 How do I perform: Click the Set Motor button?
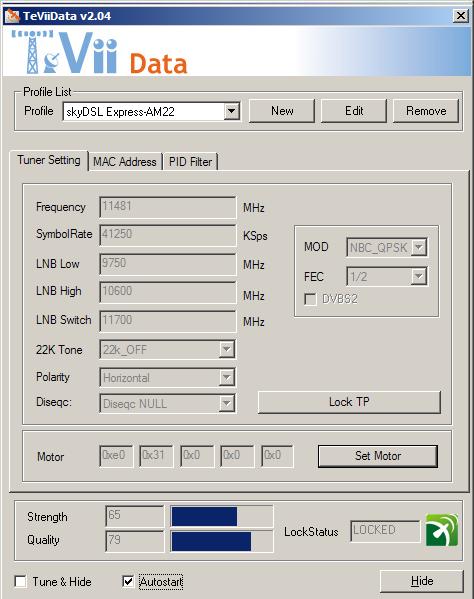(378, 456)
